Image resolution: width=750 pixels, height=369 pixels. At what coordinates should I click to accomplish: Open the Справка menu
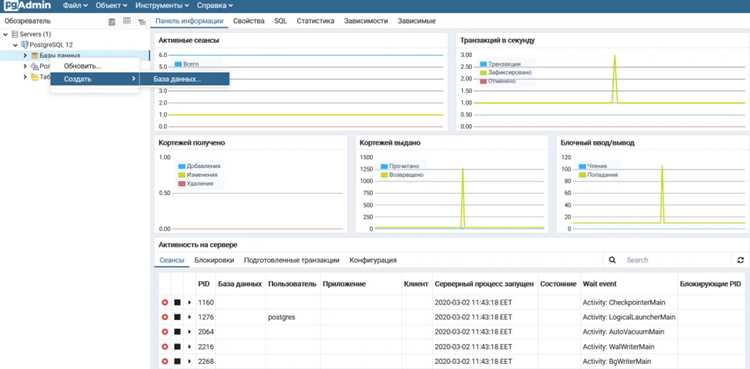point(215,6)
